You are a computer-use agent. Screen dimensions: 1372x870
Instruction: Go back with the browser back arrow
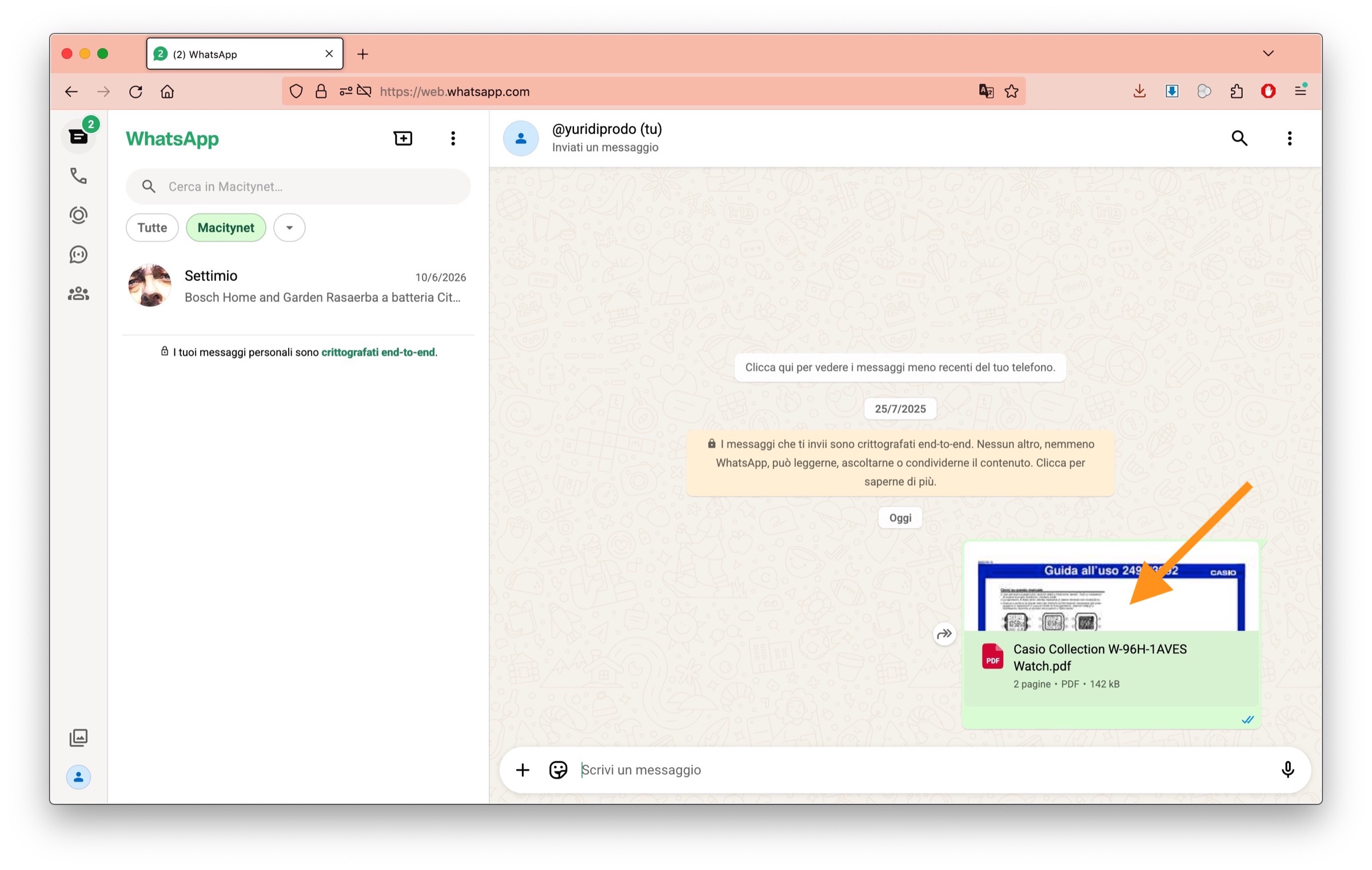71,92
